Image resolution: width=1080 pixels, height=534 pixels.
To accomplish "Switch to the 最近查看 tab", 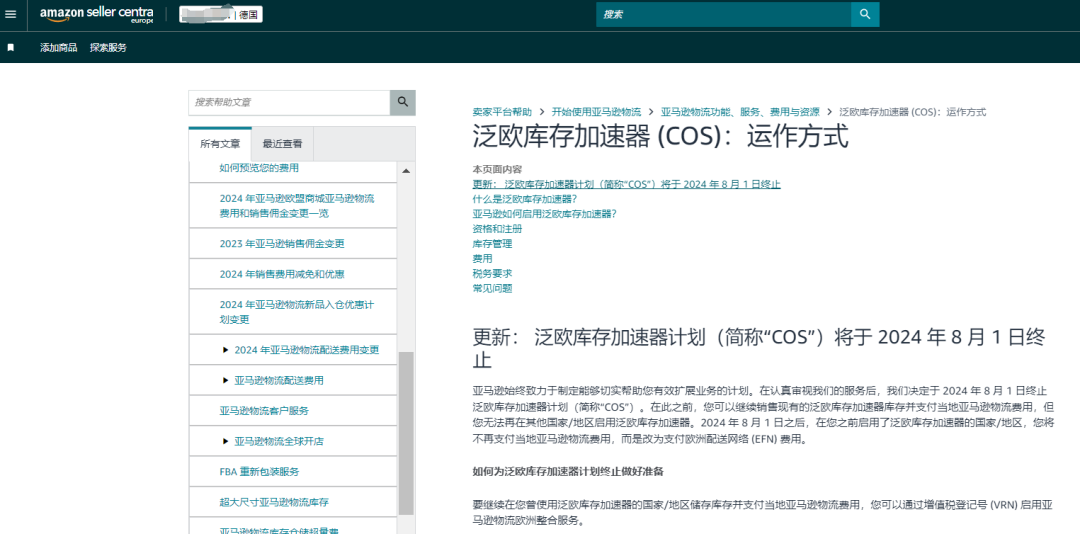I will 282,144.
